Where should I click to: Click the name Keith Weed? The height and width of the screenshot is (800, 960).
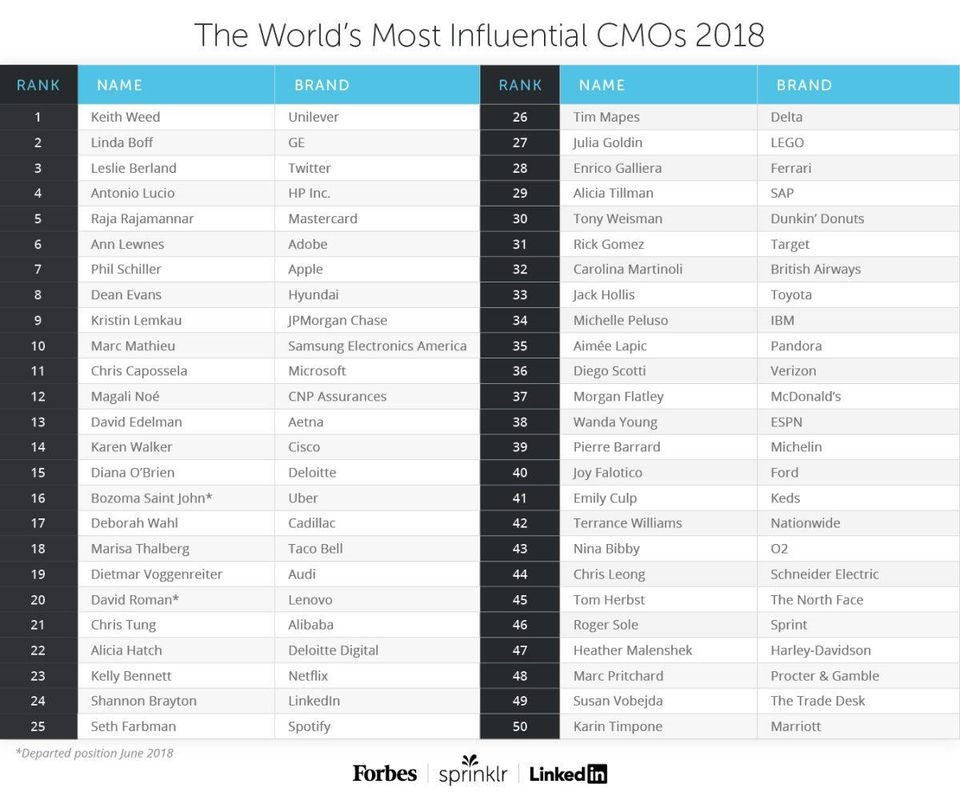coord(126,117)
